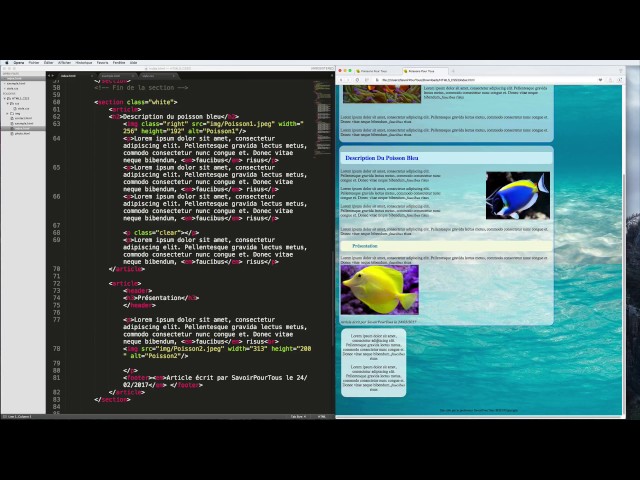The height and width of the screenshot is (480, 640).
Task: Open the Afficher menu
Action: click(x=64, y=63)
